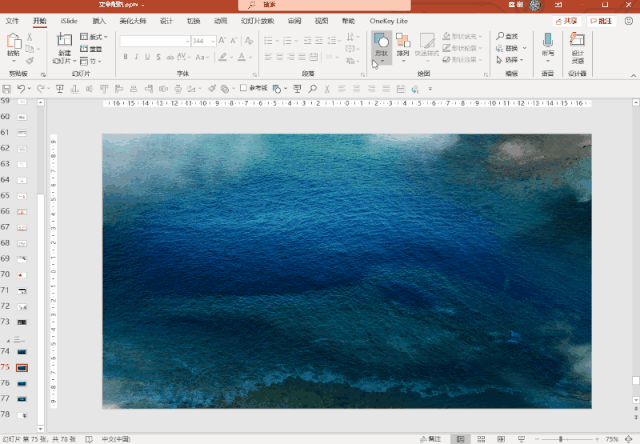Open the iSlide ribbon tab
This screenshot has width=640, height=444.
pyautogui.click(x=69, y=21)
